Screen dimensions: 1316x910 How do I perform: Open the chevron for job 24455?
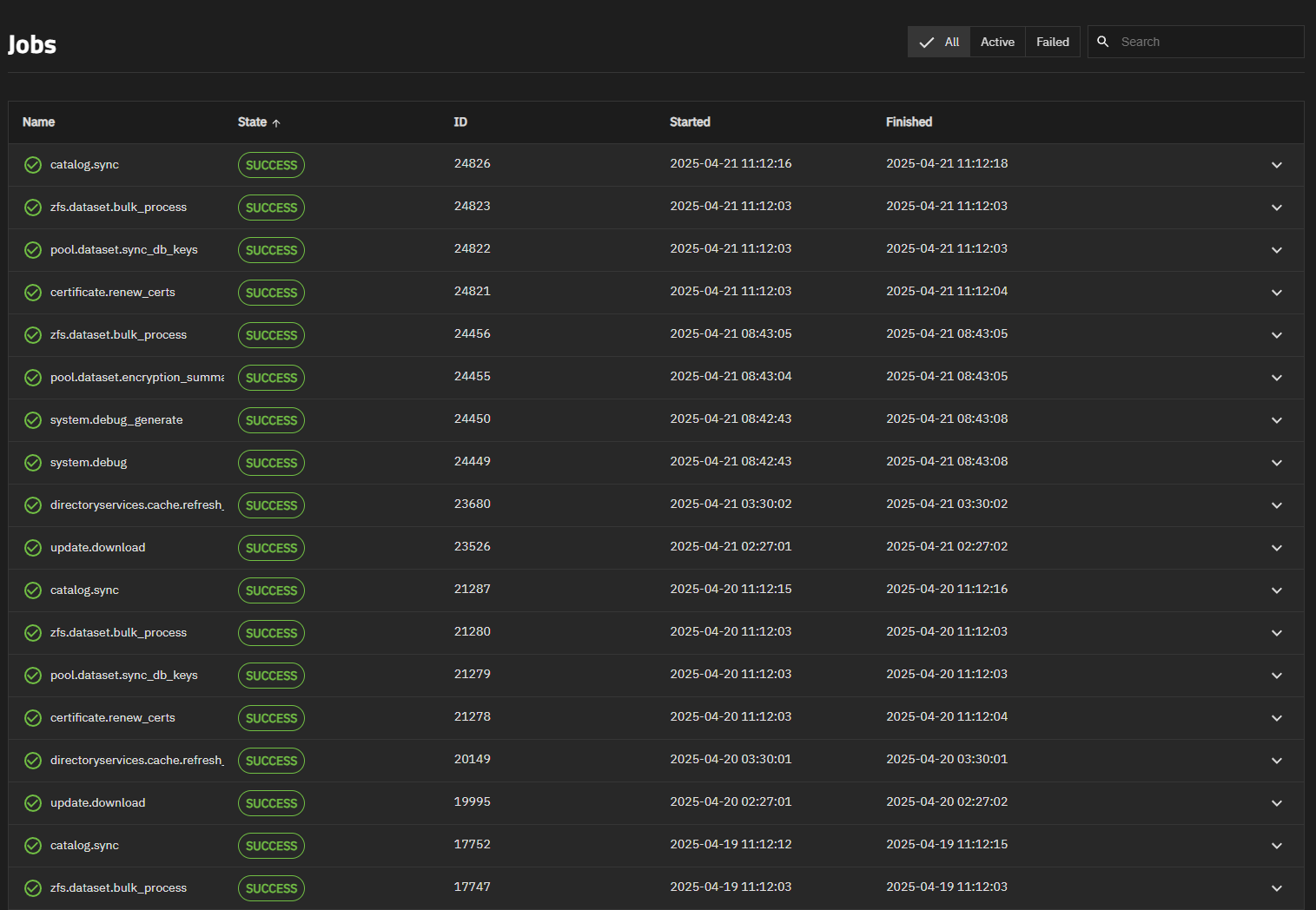(1277, 378)
